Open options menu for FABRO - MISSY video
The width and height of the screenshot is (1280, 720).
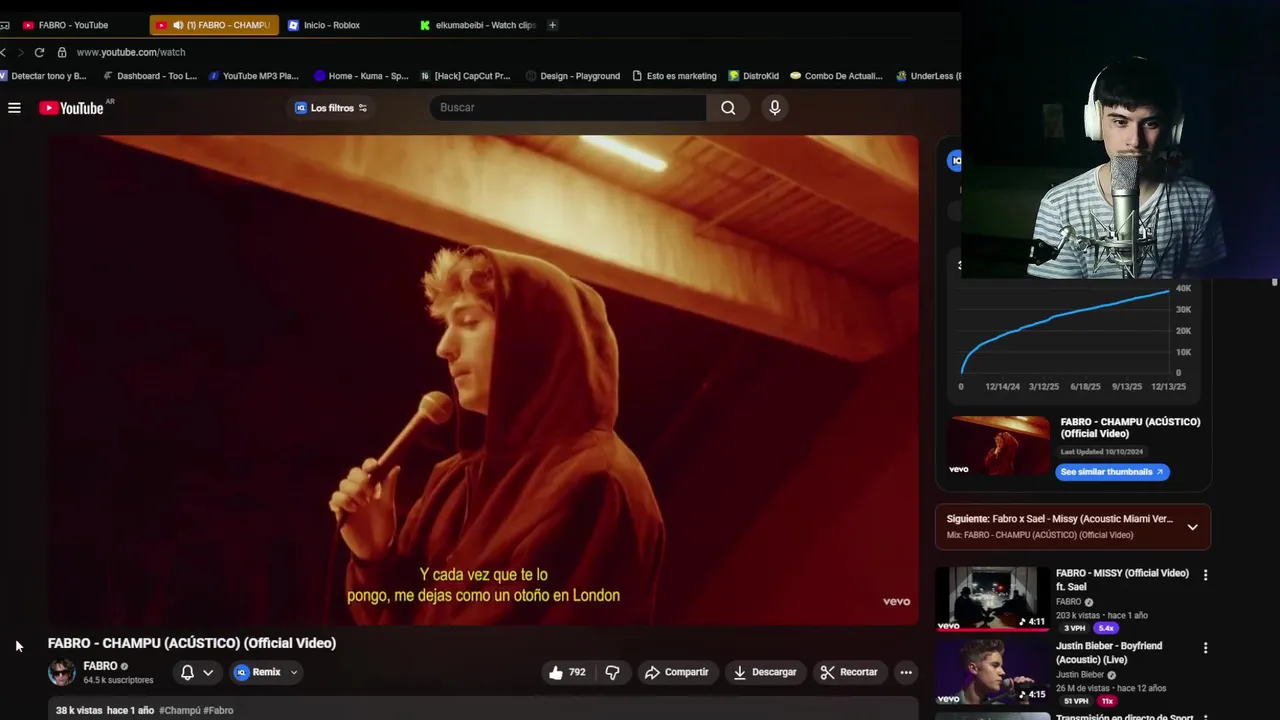(1205, 575)
